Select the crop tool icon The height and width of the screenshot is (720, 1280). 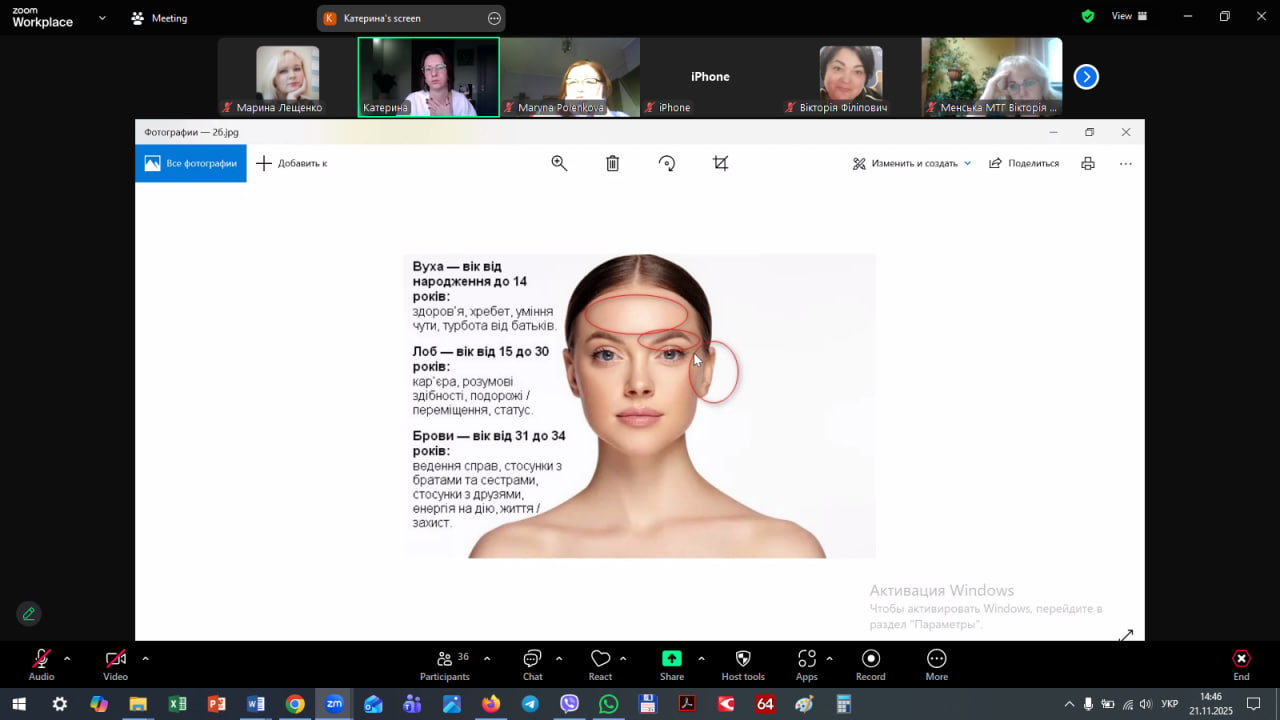tap(720, 163)
